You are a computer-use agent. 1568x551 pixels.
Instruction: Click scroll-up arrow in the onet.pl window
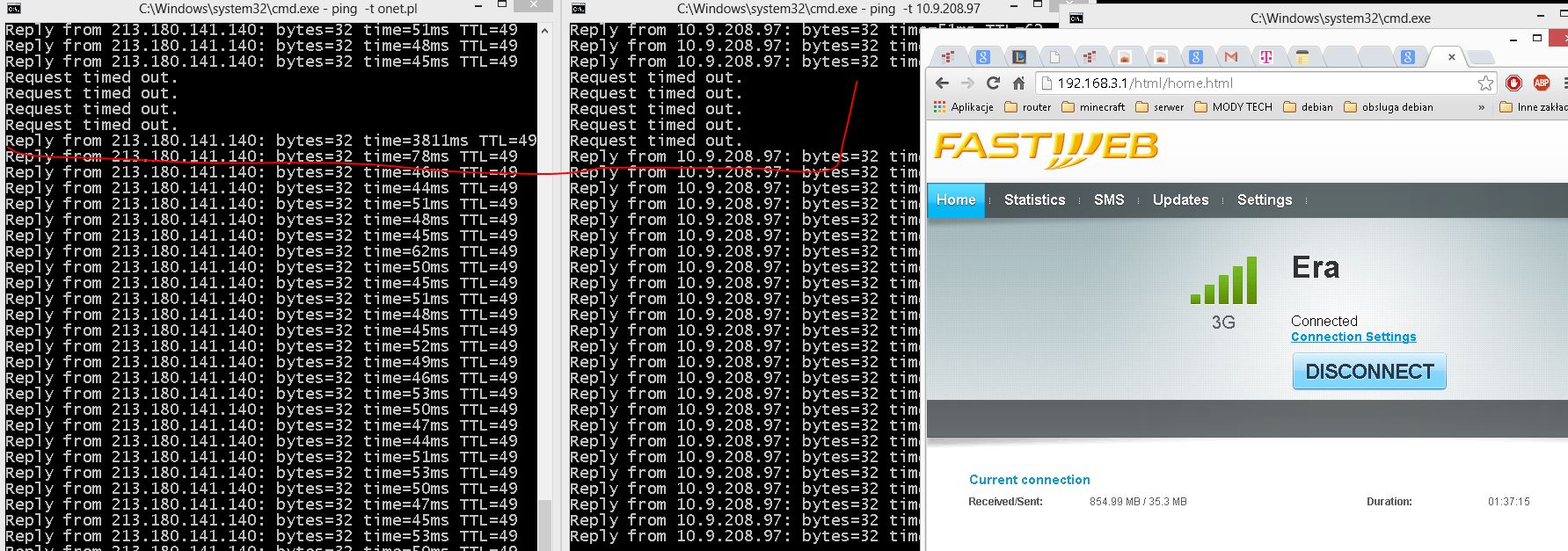[544, 31]
